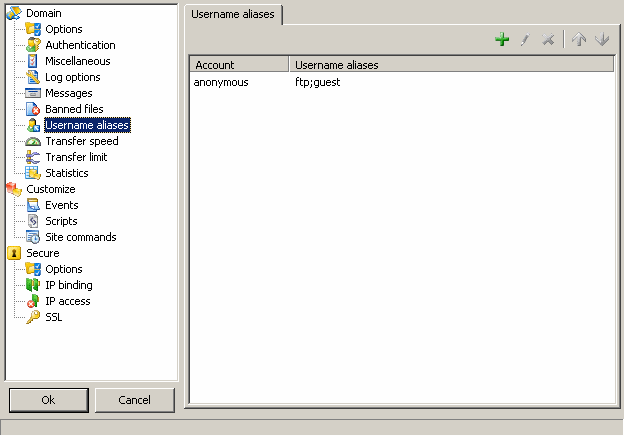Click the Secure padlock icon

14,253
